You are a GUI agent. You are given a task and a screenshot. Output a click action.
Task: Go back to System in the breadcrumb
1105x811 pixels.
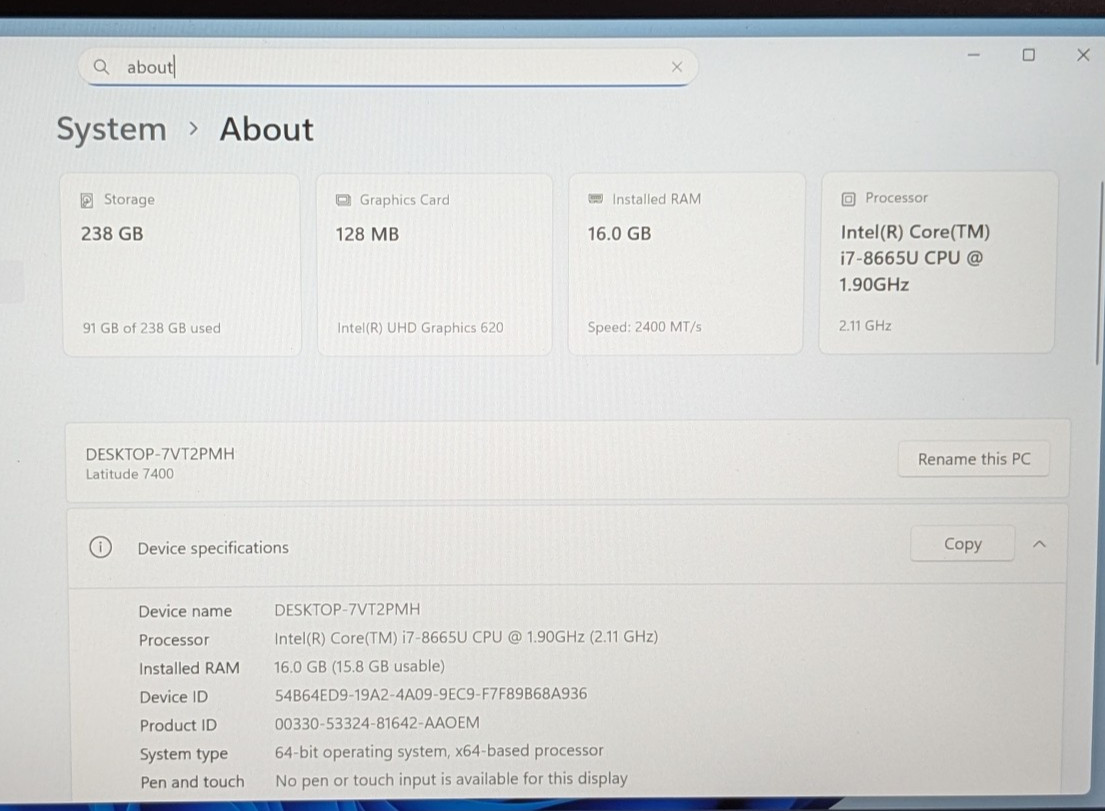pos(111,130)
